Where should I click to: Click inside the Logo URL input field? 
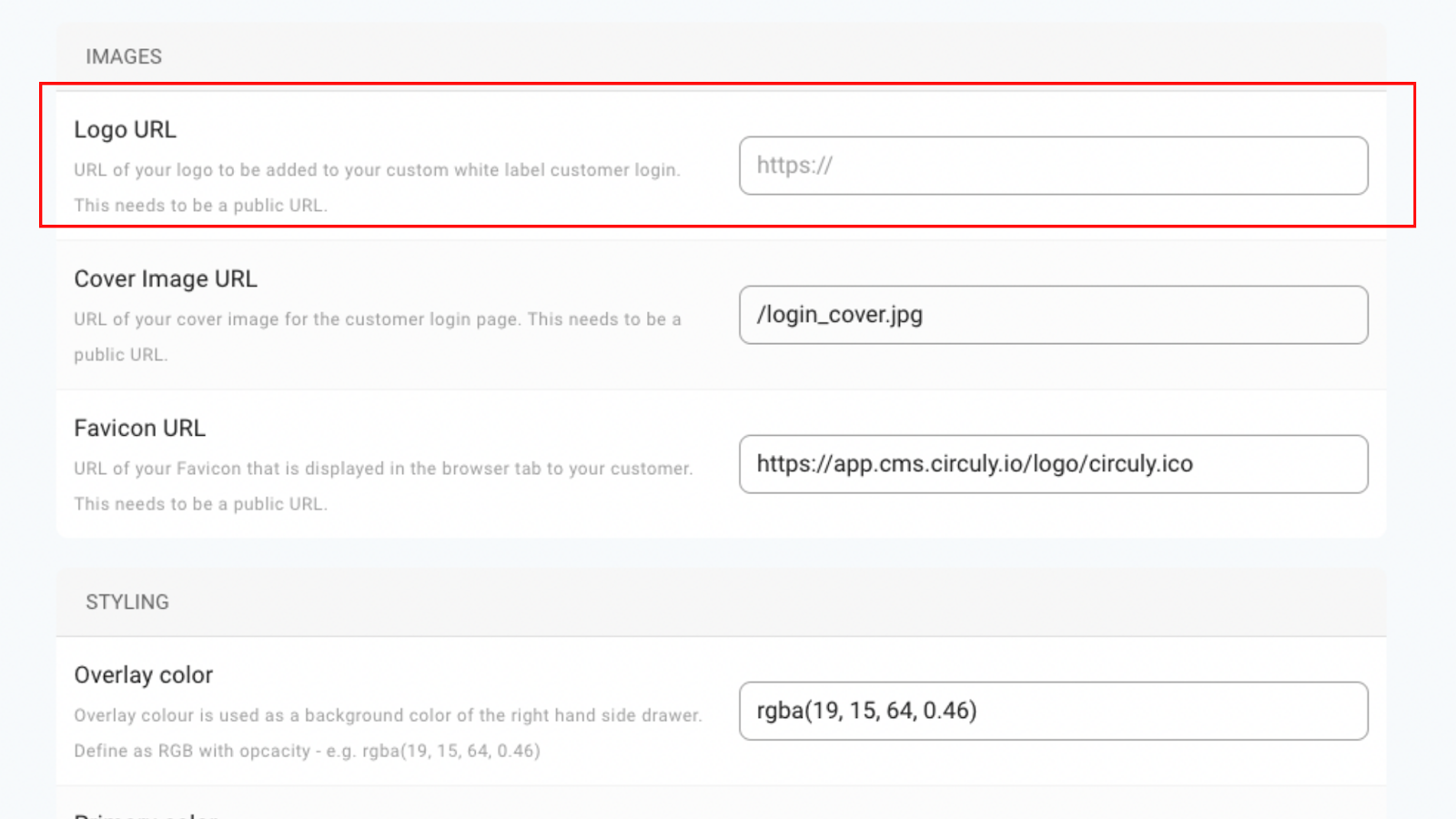(1053, 166)
